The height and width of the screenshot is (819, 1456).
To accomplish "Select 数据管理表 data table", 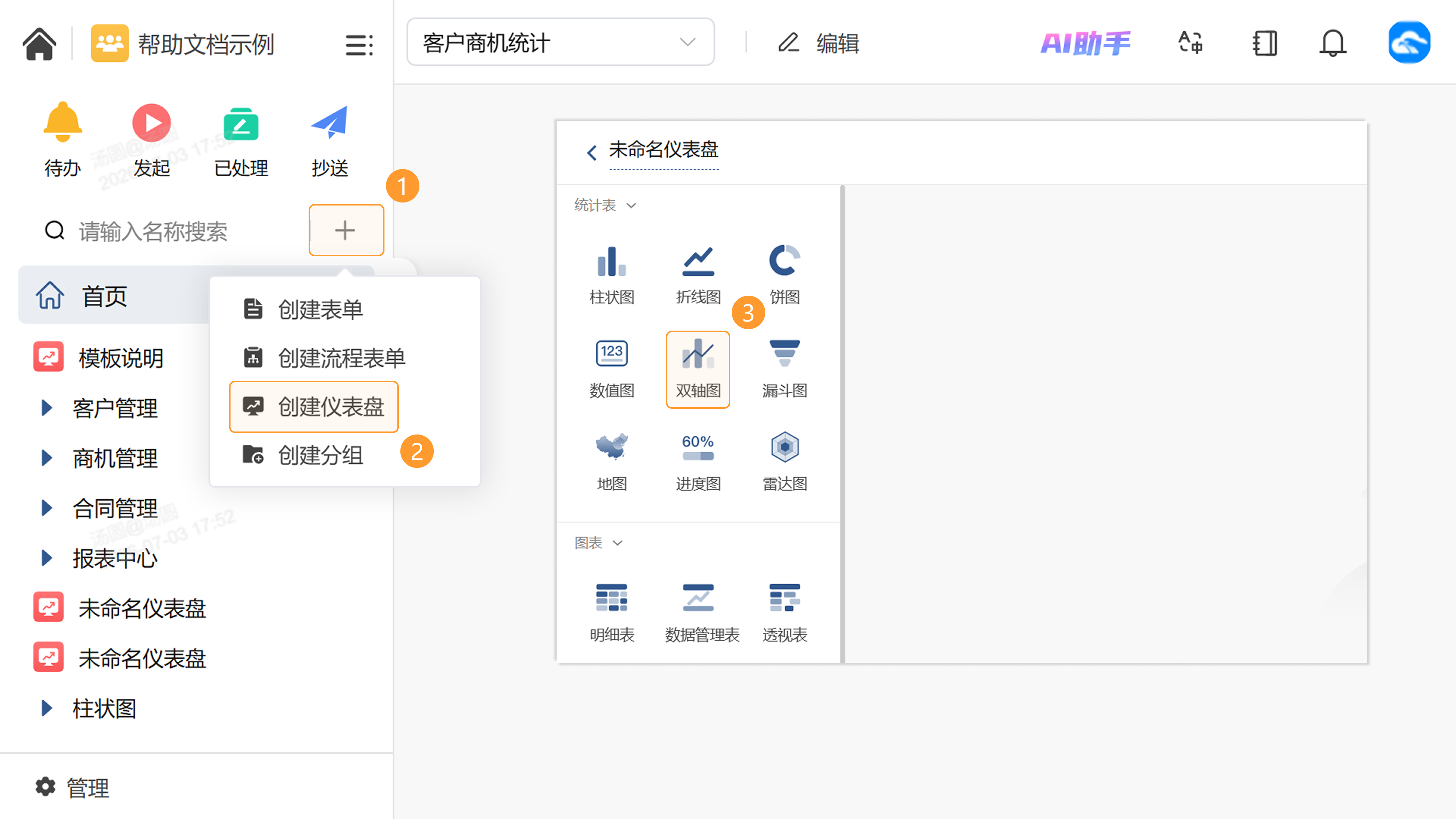I will 701,613.
